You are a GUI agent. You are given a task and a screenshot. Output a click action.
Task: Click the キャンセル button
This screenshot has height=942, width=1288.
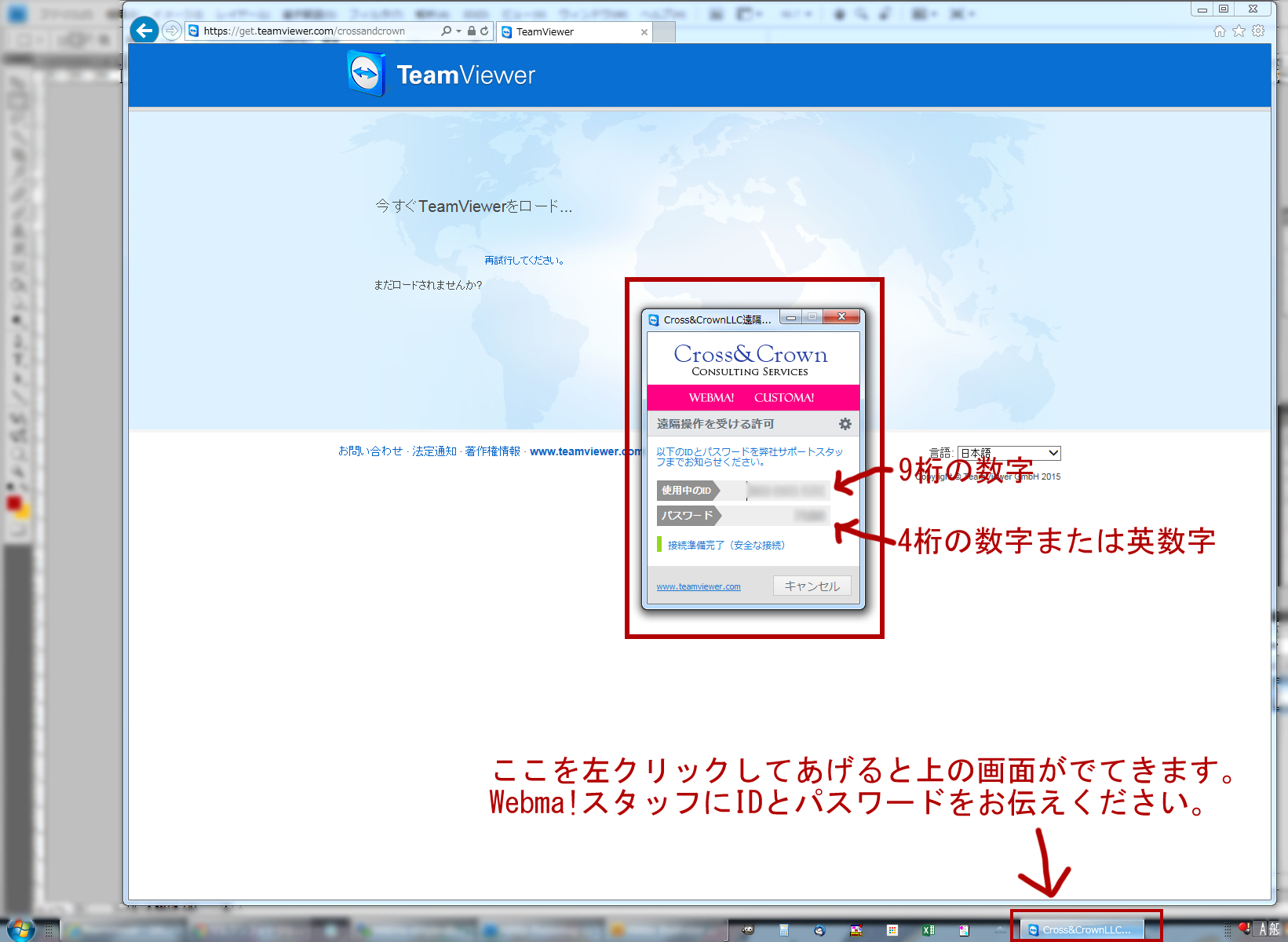tap(812, 586)
